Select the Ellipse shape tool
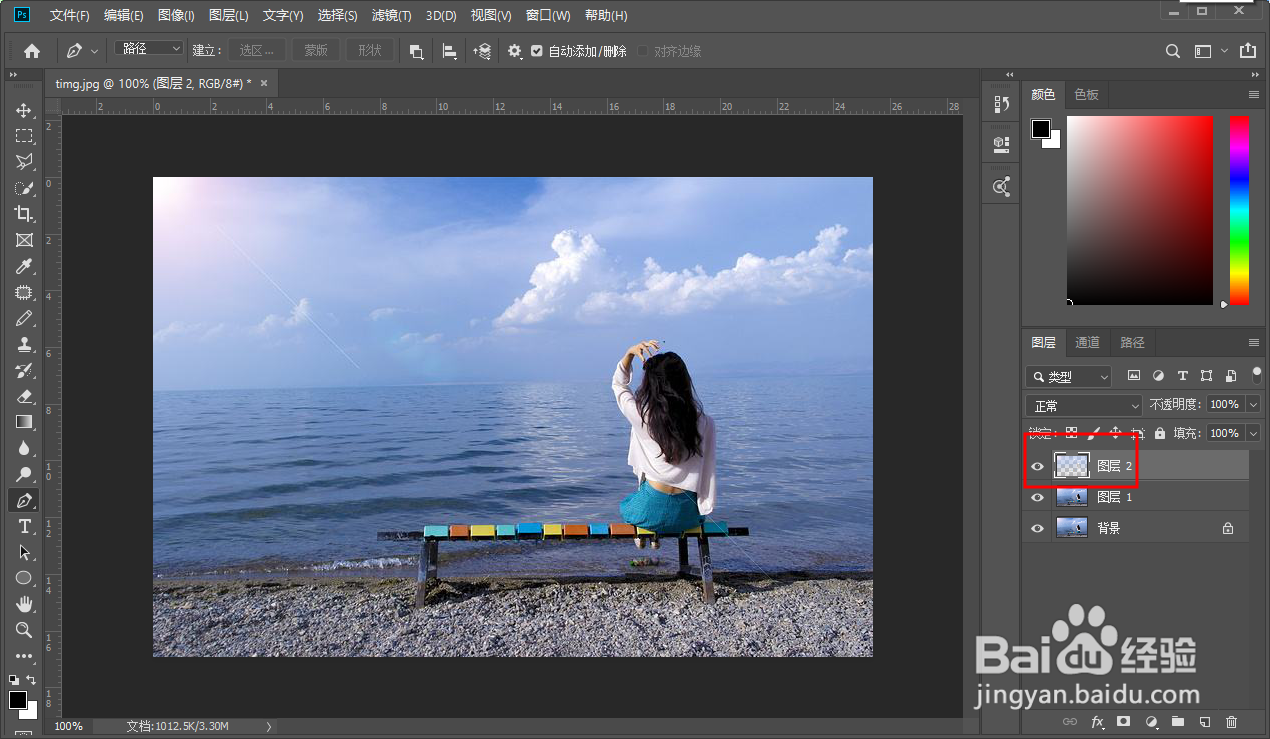The height and width of the screenshot is (739, 1270). 24,578
